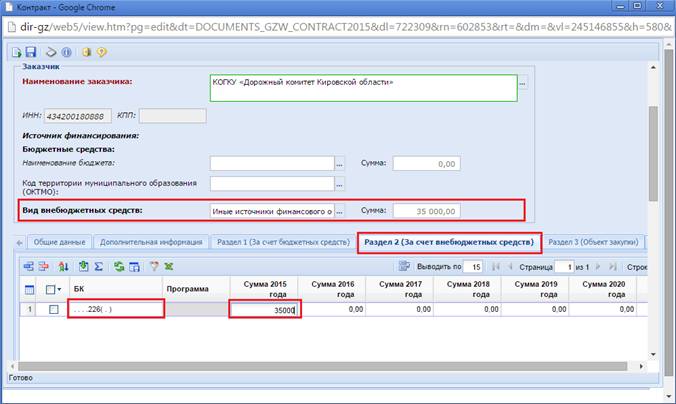Open the ellipsis picker for Наименование бюджета

(340, 164)
